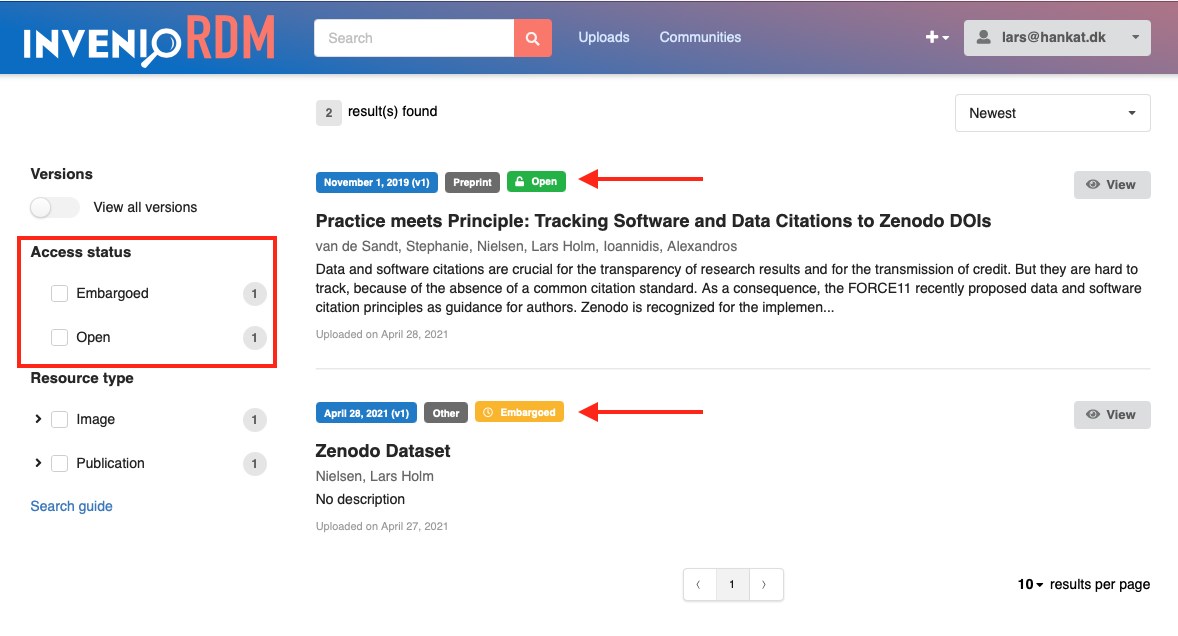Open the Newest sort dropdown

point(1053,113)
